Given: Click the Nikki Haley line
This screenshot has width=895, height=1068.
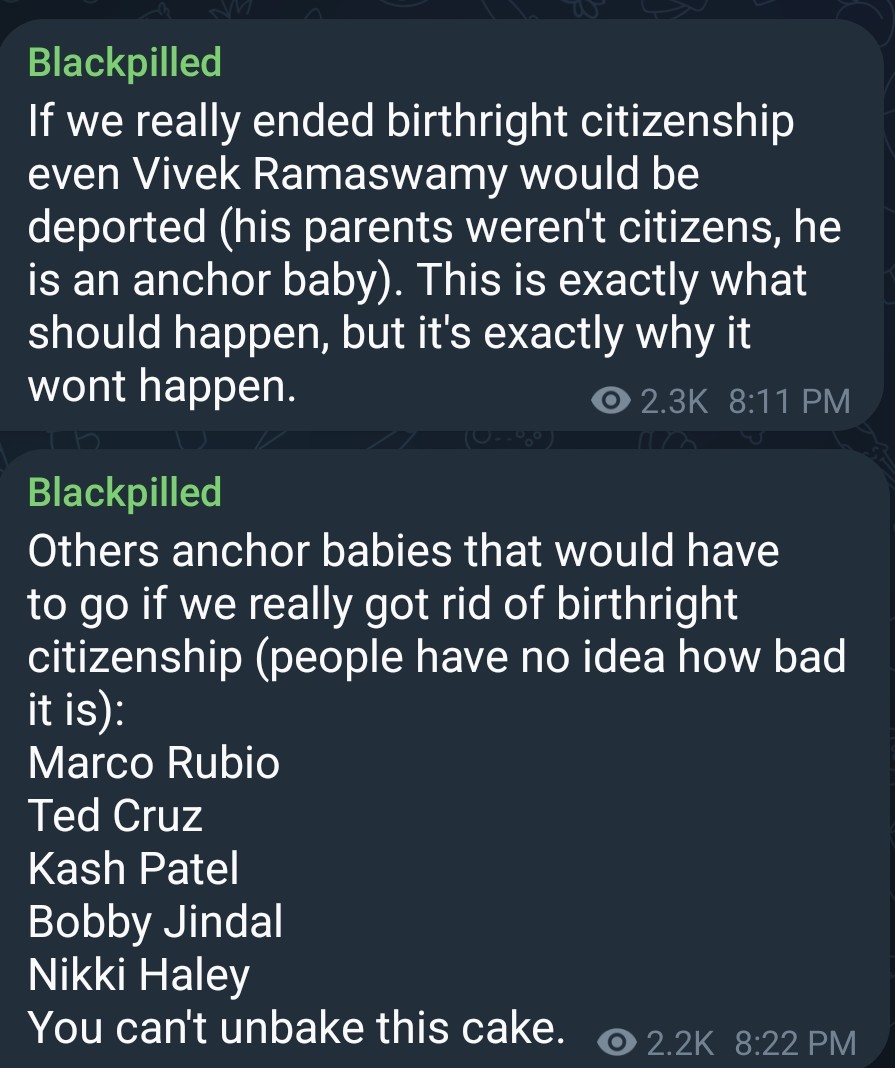Looking at the screenshot, I should [139, 975].
